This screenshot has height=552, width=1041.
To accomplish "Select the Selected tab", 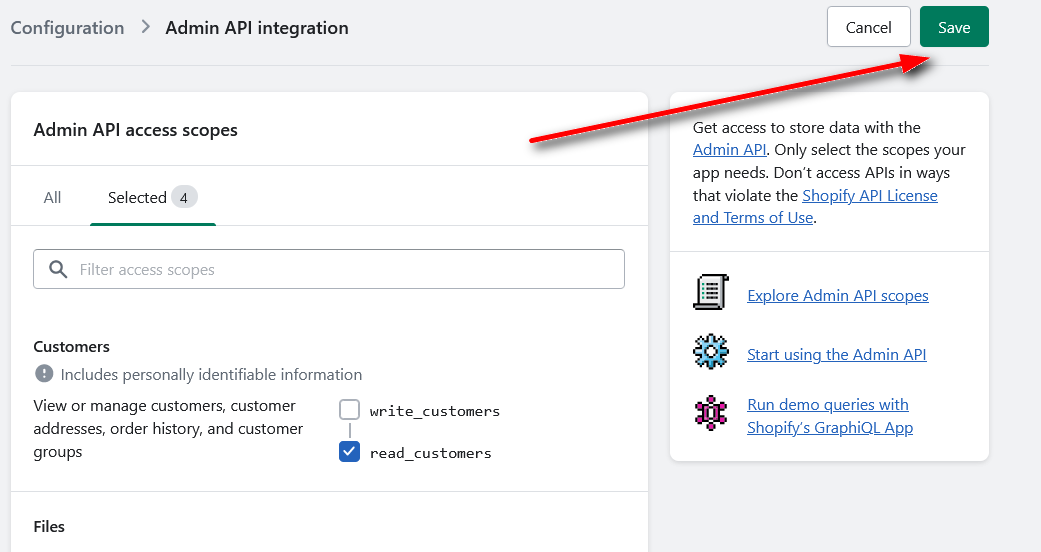I will [153, 197].
